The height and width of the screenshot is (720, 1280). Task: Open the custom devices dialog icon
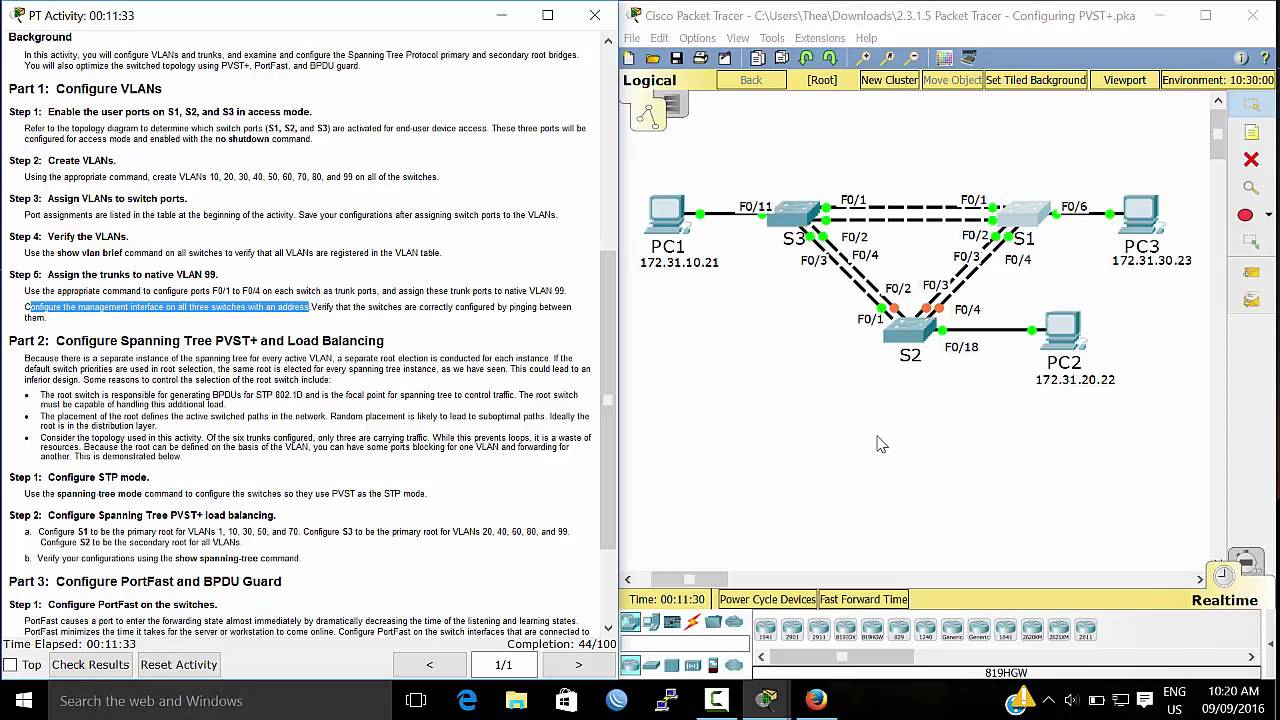point(968,58)
